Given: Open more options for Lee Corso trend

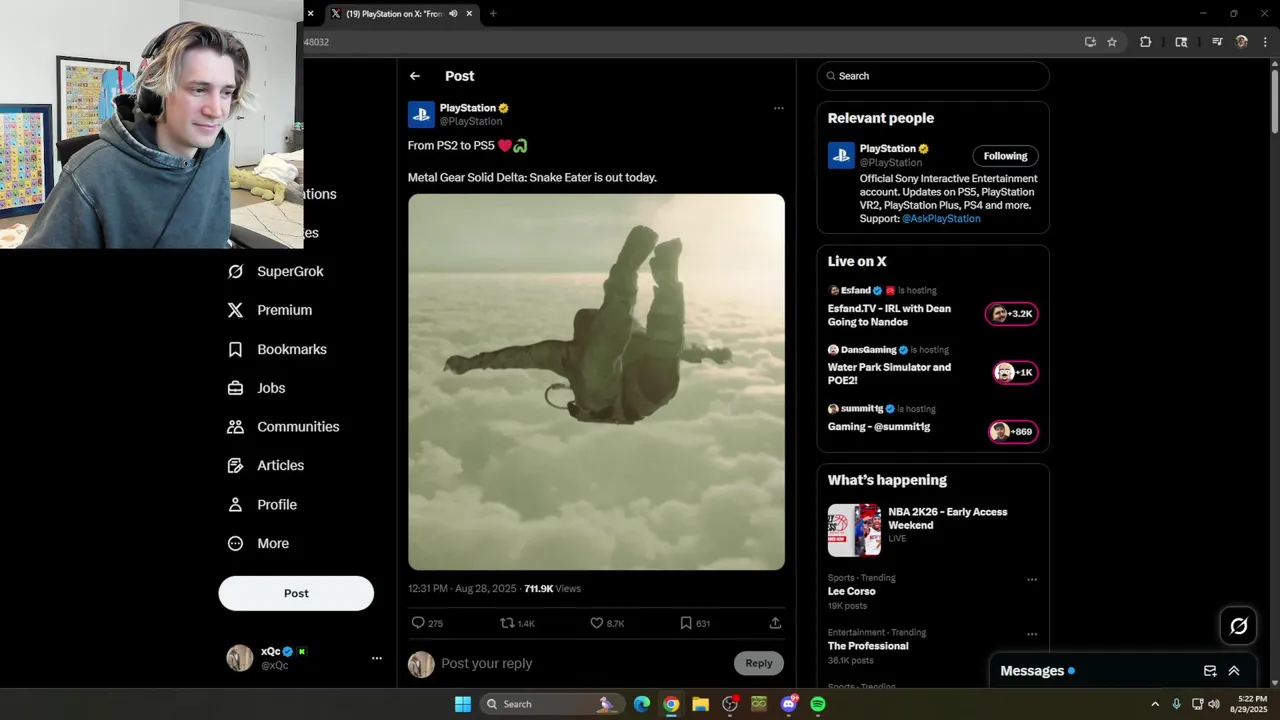Looking at the screenshot, I should [x=1032, y=580].
